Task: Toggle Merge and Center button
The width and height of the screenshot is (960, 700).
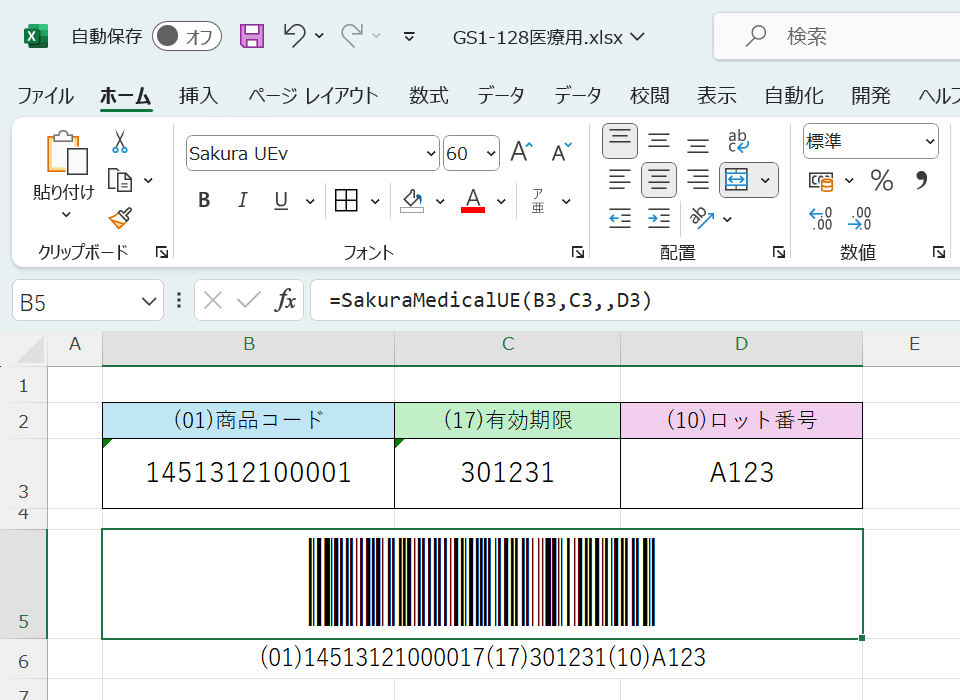Action: [x=737, y=180]
